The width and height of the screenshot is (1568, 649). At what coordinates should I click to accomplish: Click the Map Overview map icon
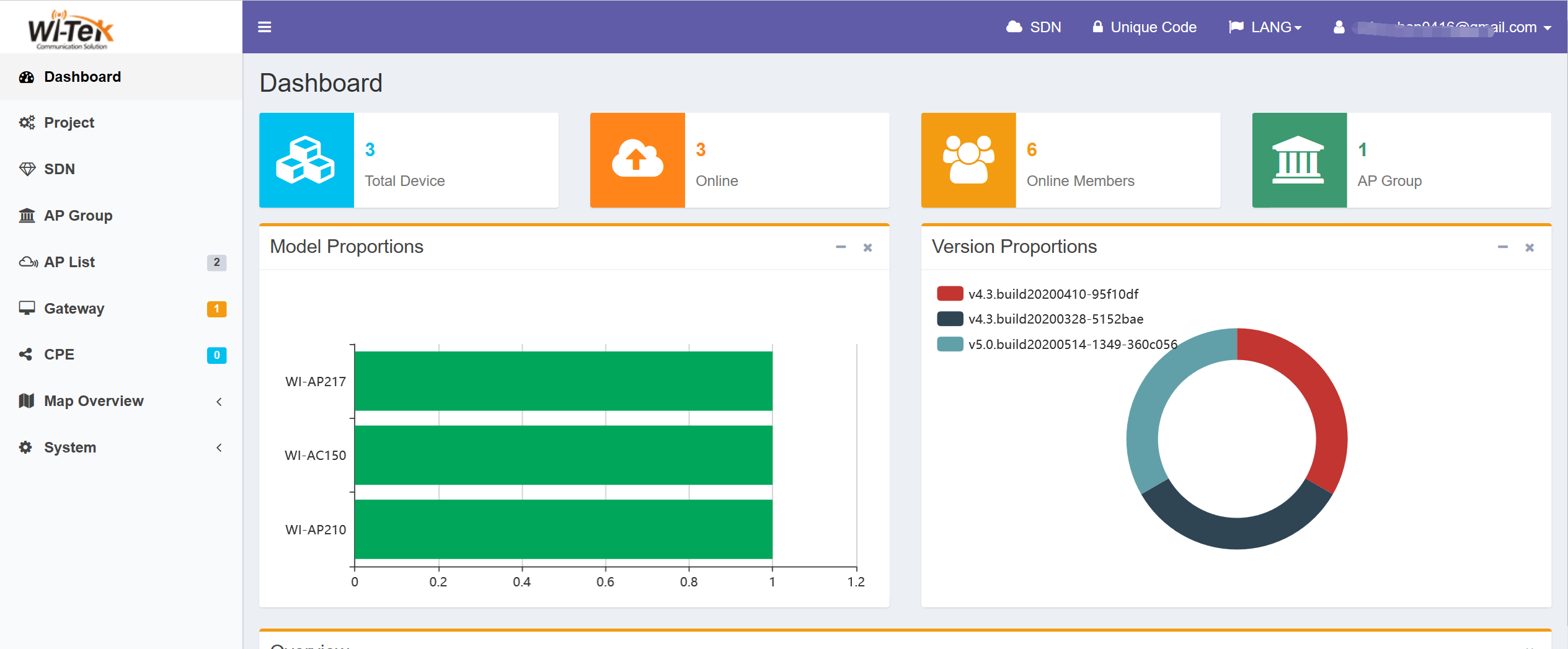click(x=27, y=401)
